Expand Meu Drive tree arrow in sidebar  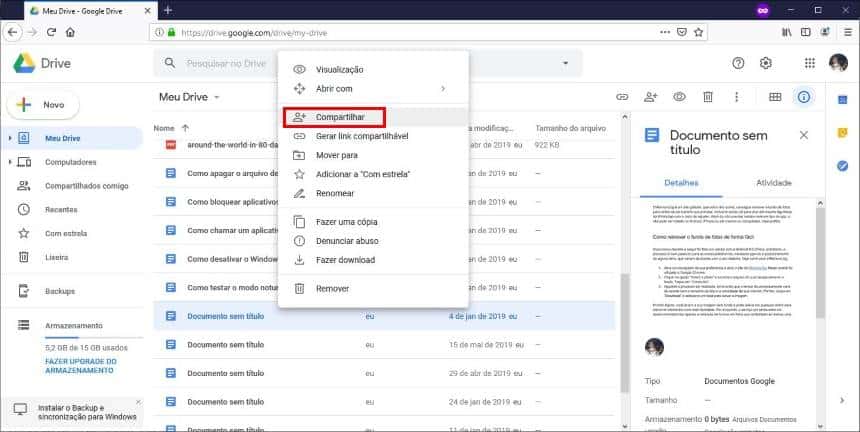pyautogui.click(x=10, y=138)
